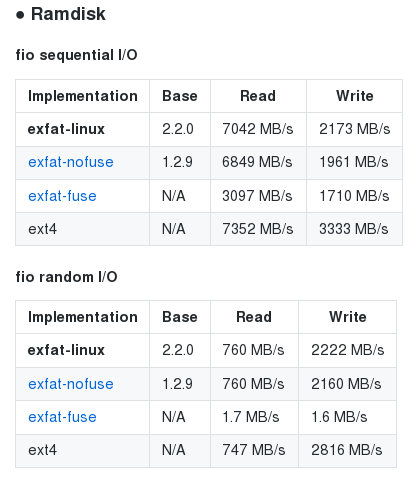
Task: Click the Write header in random I/O table
Action: click(x=348, y=317)
